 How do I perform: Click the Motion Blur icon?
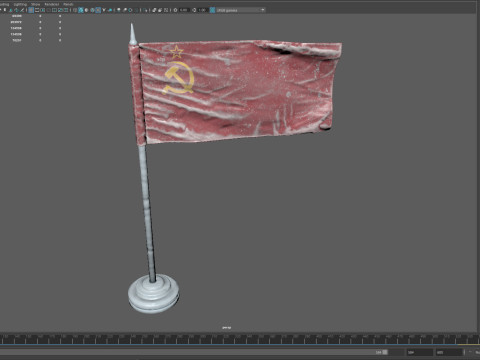point(125,10)
